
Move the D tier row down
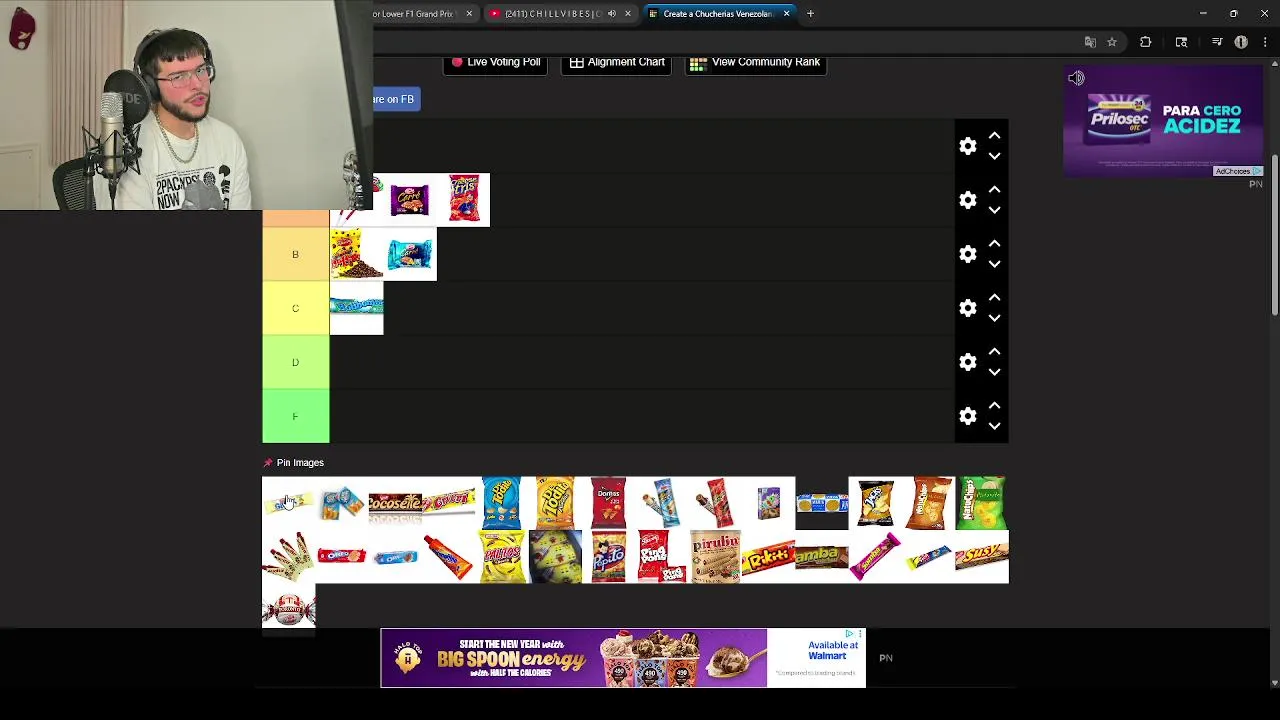click(994, 372)
